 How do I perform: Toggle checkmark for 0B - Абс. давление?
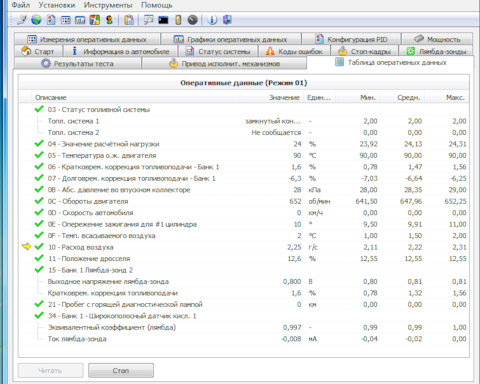tap(39, 189)
